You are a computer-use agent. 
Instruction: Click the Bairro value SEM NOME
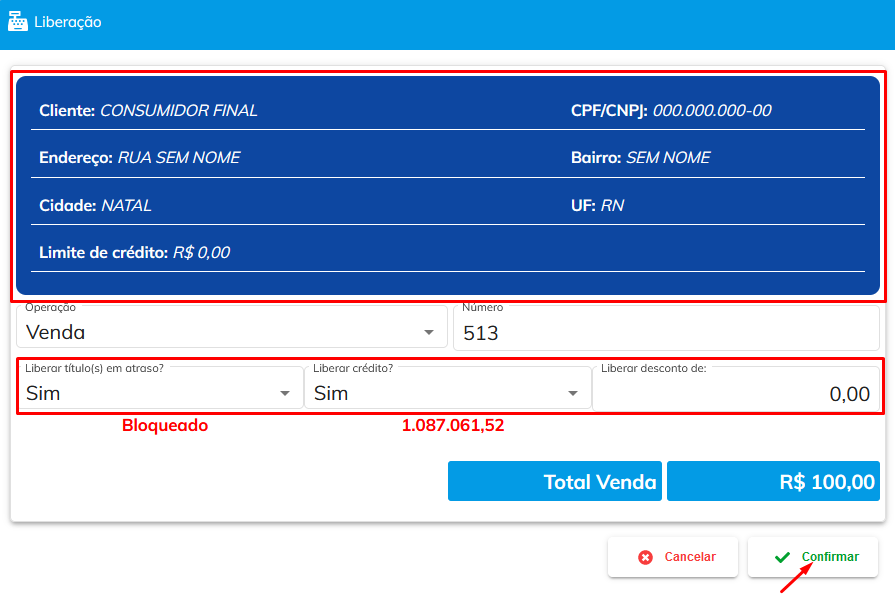(668, 157)
